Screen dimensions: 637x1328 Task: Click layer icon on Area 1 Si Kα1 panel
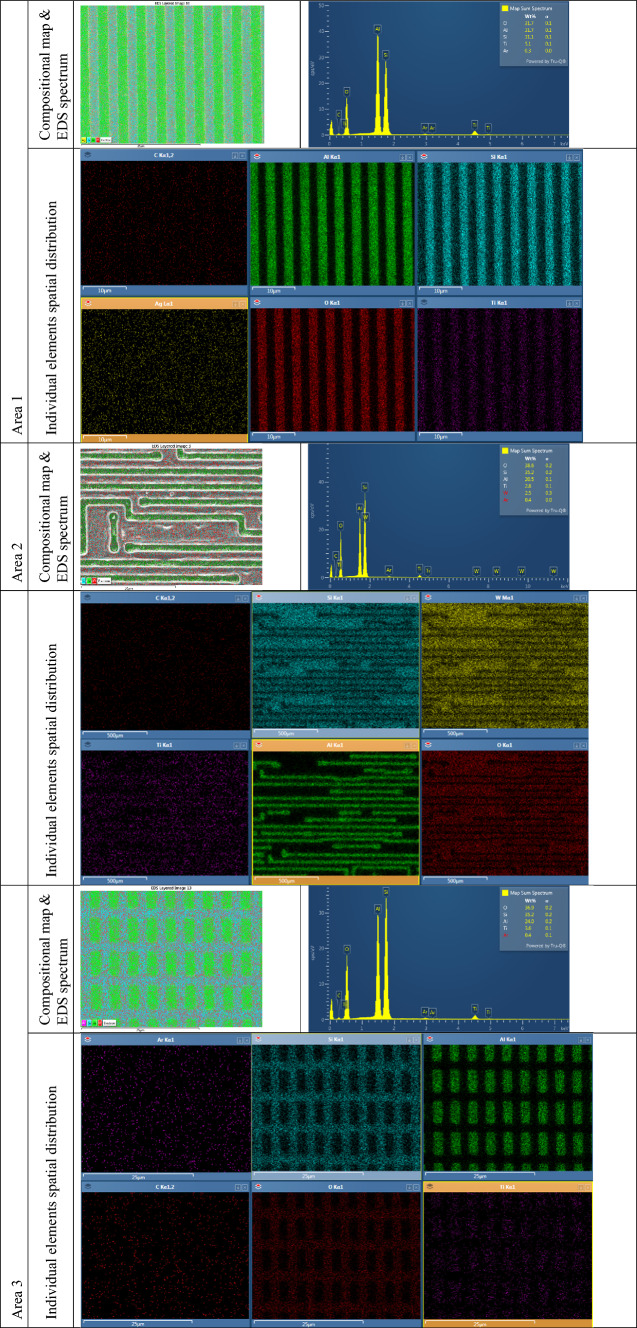tap(423, 156)
